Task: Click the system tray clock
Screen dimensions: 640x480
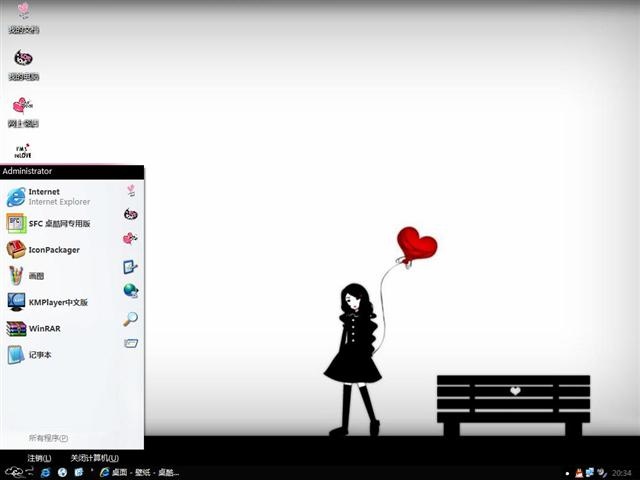Action: pos(622,473)
